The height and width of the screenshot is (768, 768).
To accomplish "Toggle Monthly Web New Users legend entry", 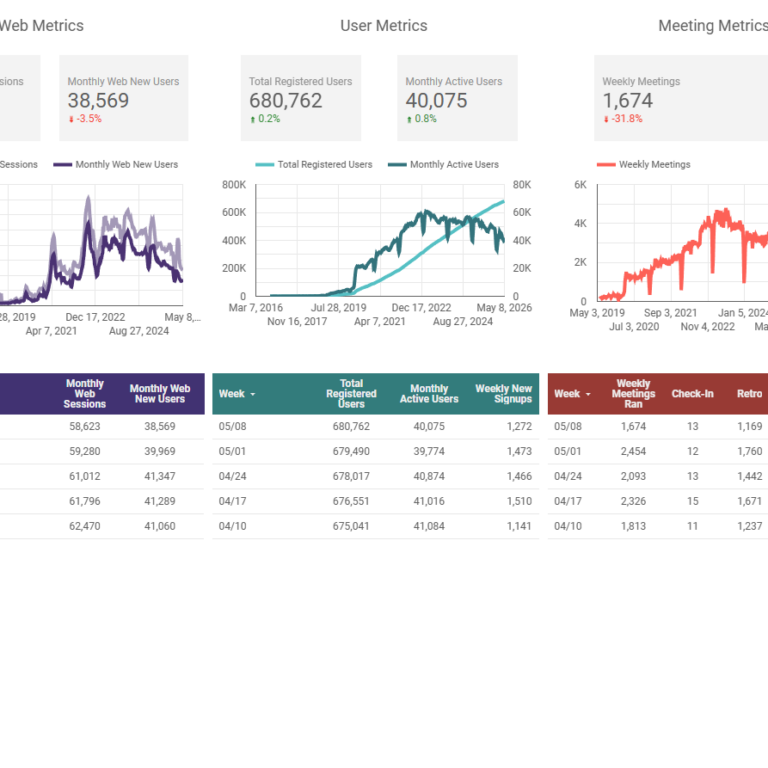I will click(x=116, y=165).
